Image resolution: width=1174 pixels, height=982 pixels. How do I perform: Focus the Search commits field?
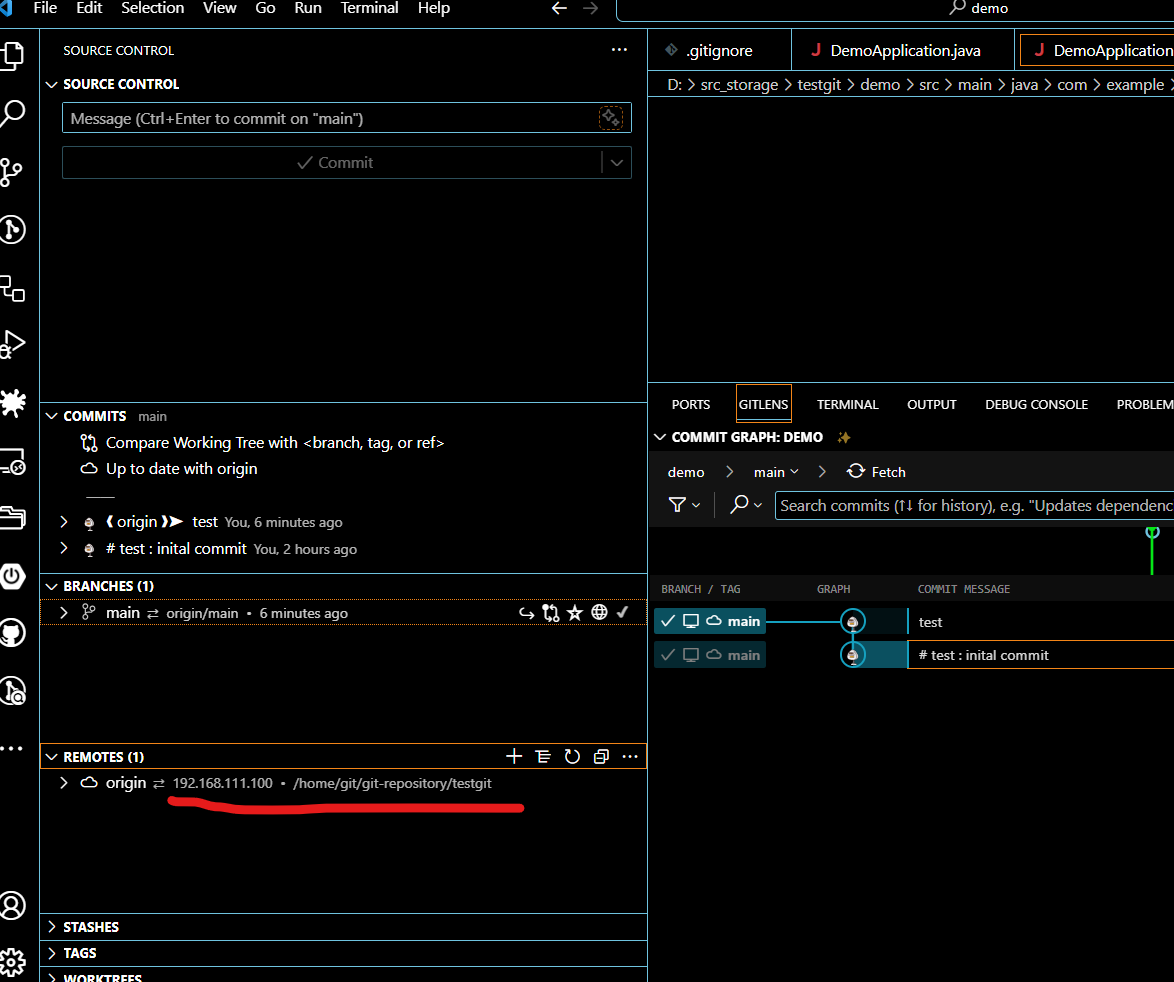coord(974,505)
